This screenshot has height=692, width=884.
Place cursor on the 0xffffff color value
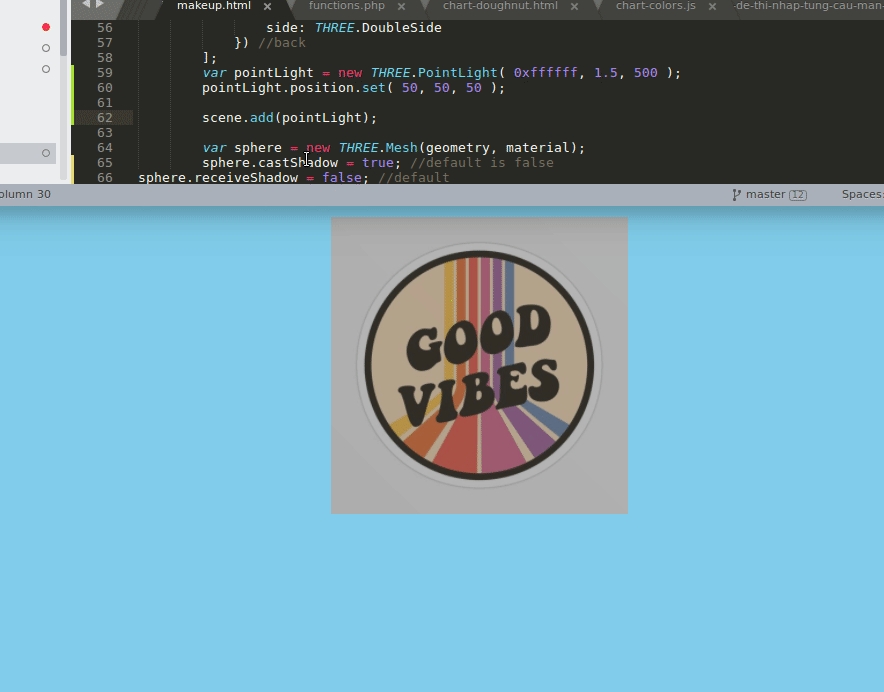coord(545,73)
